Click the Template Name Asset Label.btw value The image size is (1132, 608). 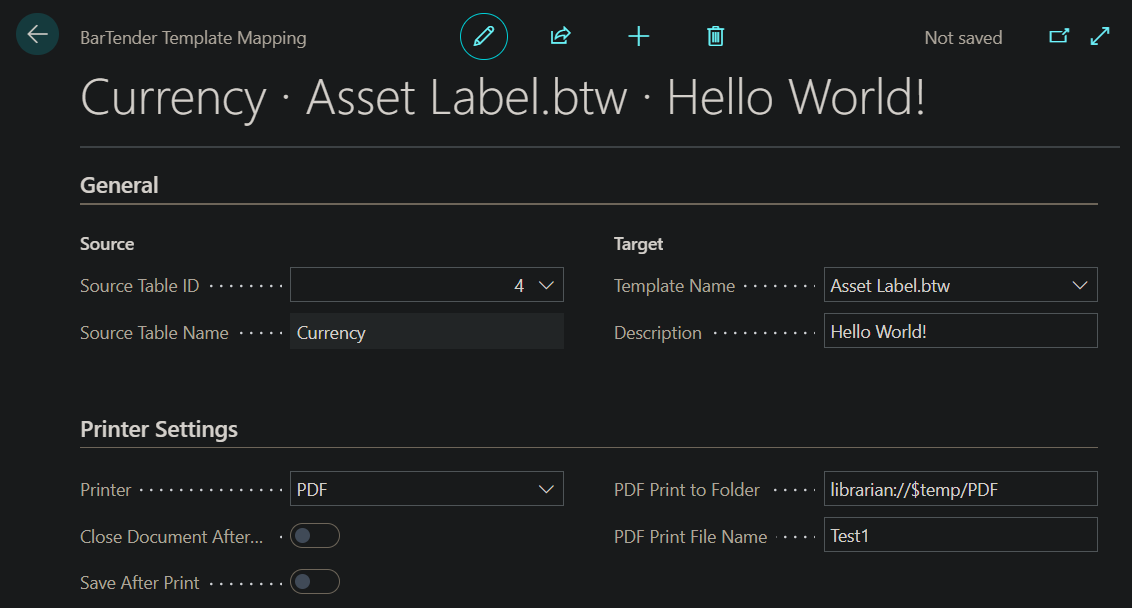pyautogui.click(x=890, y=286)
